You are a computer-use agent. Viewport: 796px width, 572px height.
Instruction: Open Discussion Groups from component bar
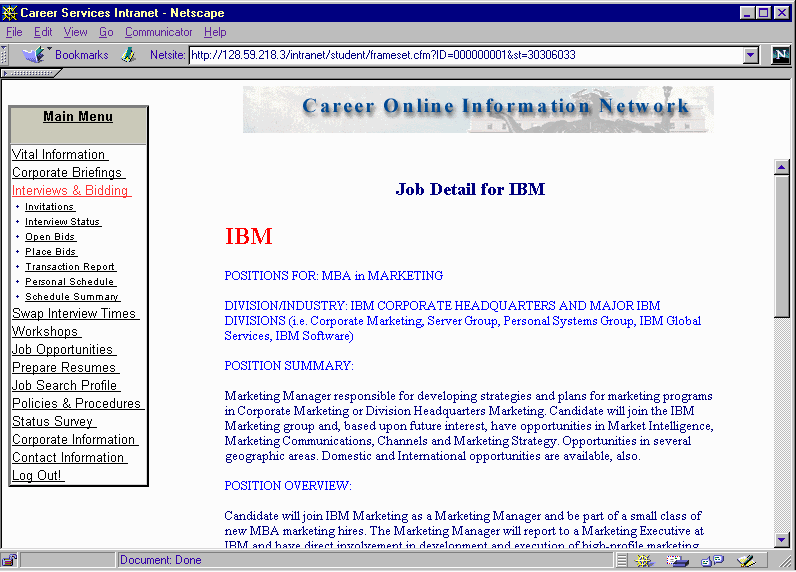[712, 560]
